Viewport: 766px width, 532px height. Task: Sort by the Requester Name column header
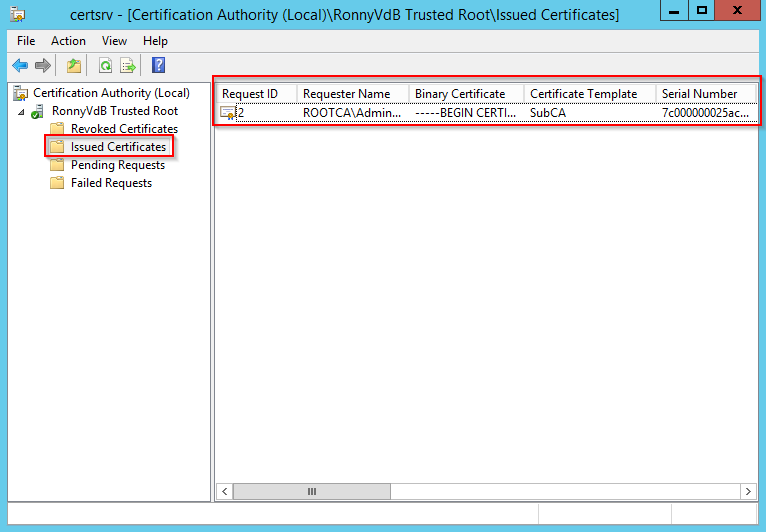(x=347, y=94)
